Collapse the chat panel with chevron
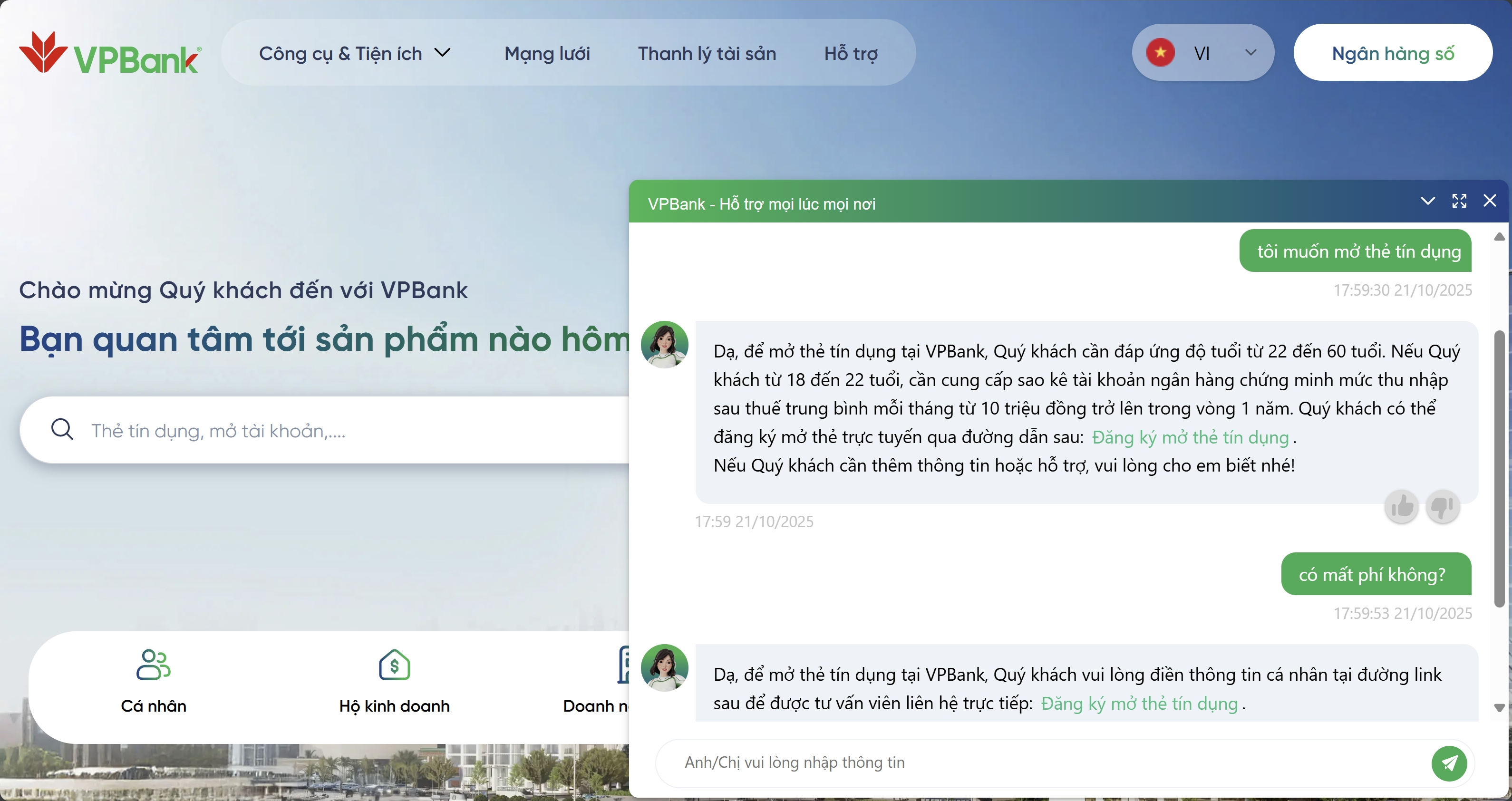The image size is (1512, 801). coord(1427,201)
